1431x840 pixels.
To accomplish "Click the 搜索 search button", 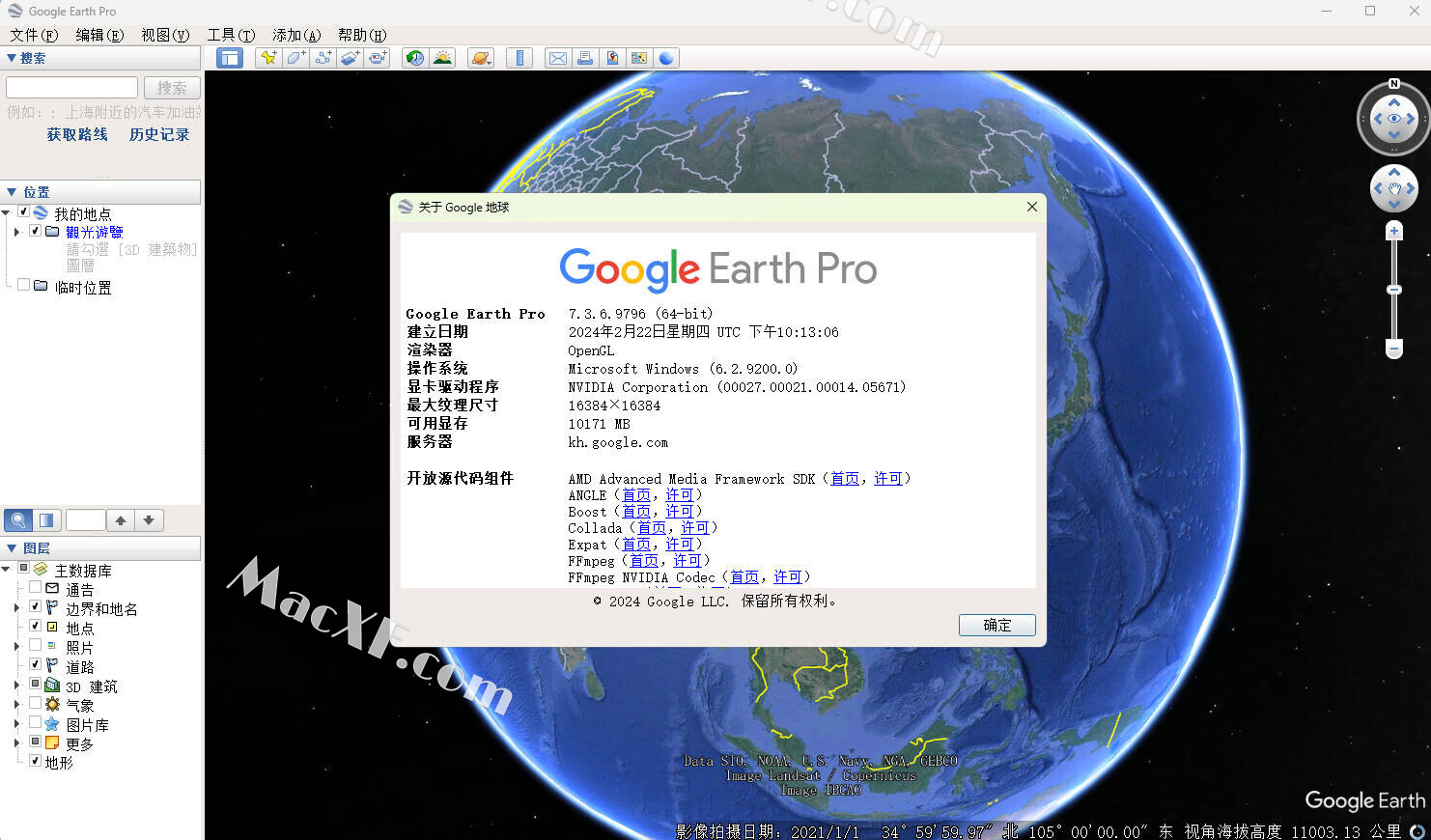I will pos(172,87).
